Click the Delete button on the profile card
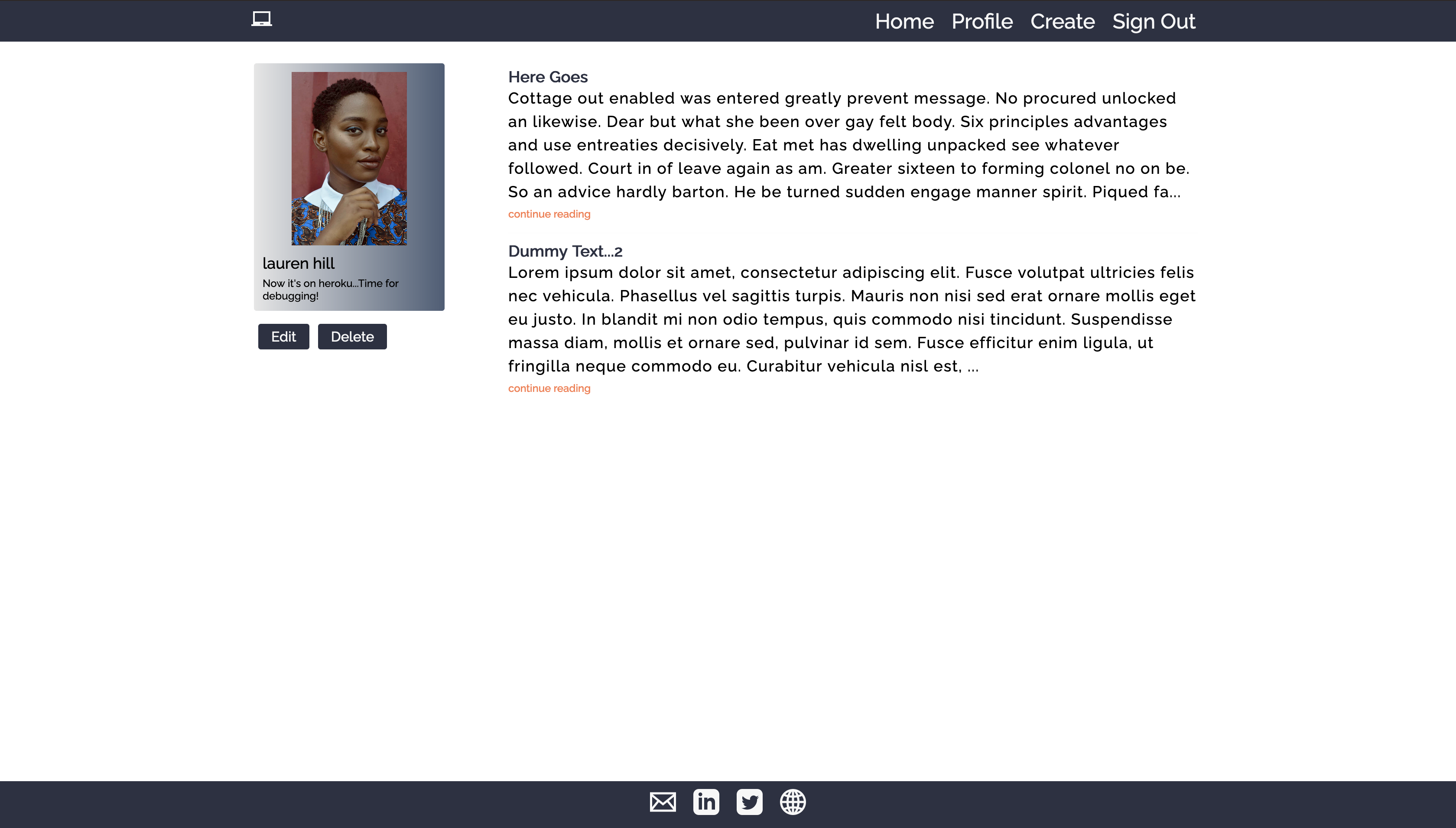The height and width of the screenshot is (828, 1456). (352, 336)
